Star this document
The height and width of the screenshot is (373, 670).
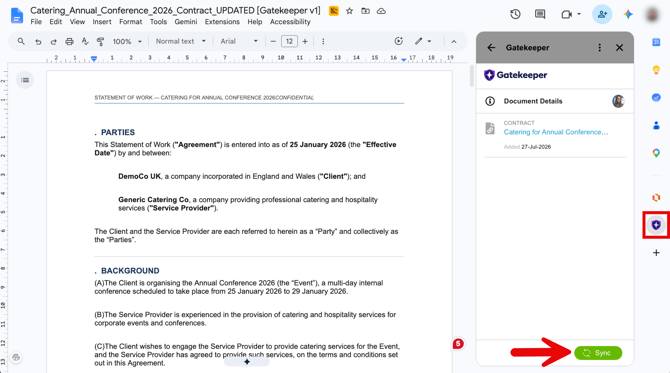pos(350,11)
